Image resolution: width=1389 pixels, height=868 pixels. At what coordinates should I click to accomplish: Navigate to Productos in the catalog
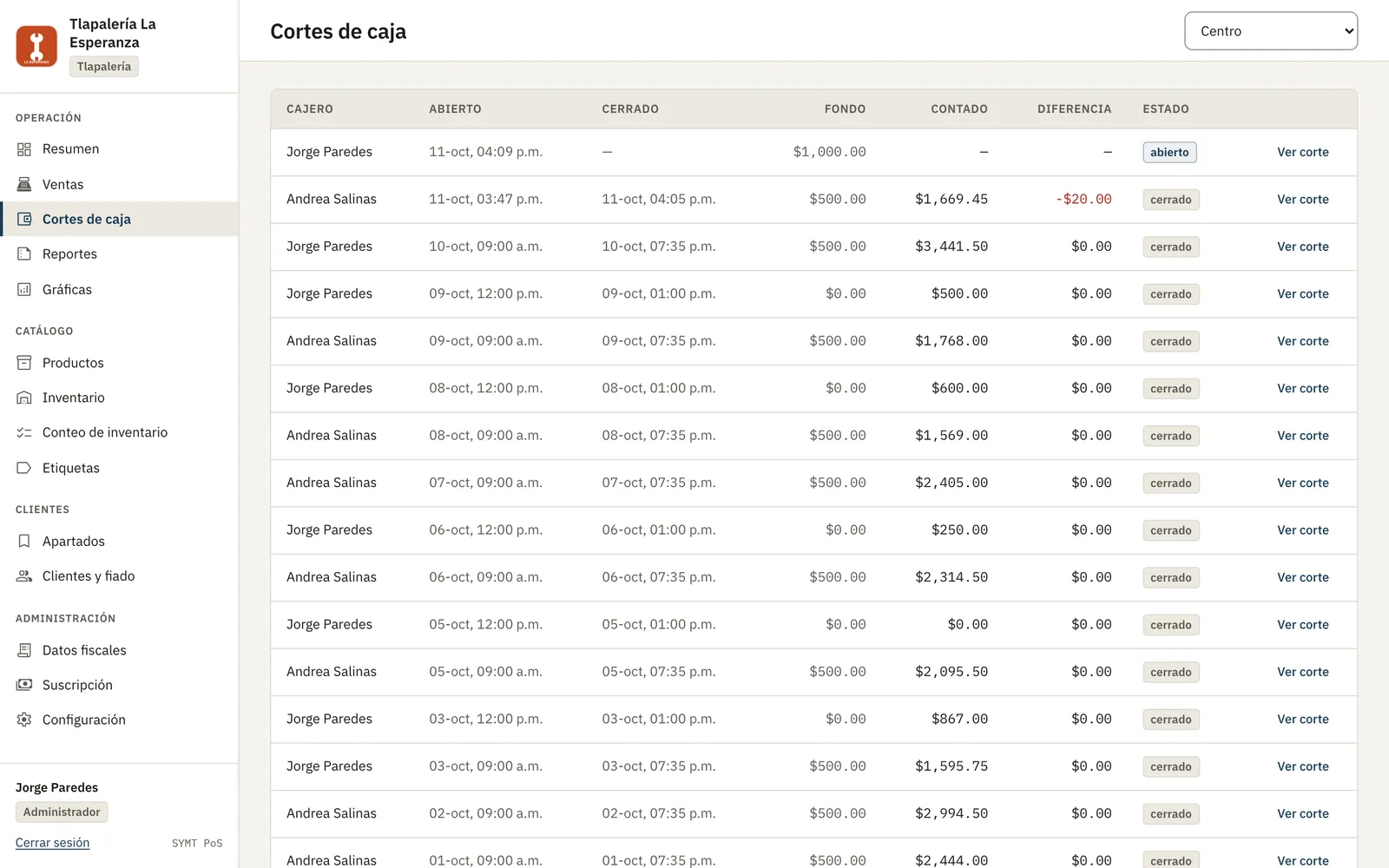click(119, 363)
